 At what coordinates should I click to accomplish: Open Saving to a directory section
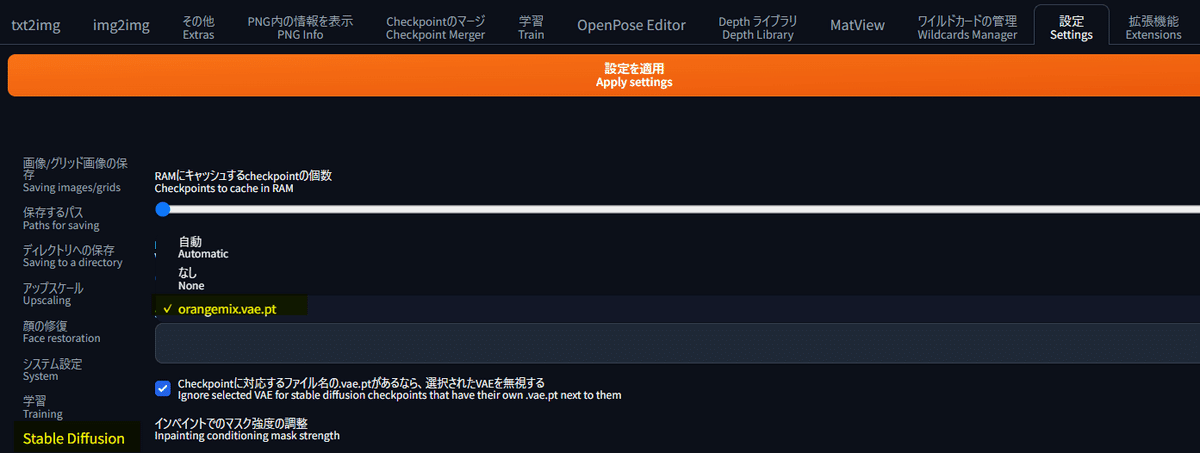pyautogui.click(x=72, y=255)
